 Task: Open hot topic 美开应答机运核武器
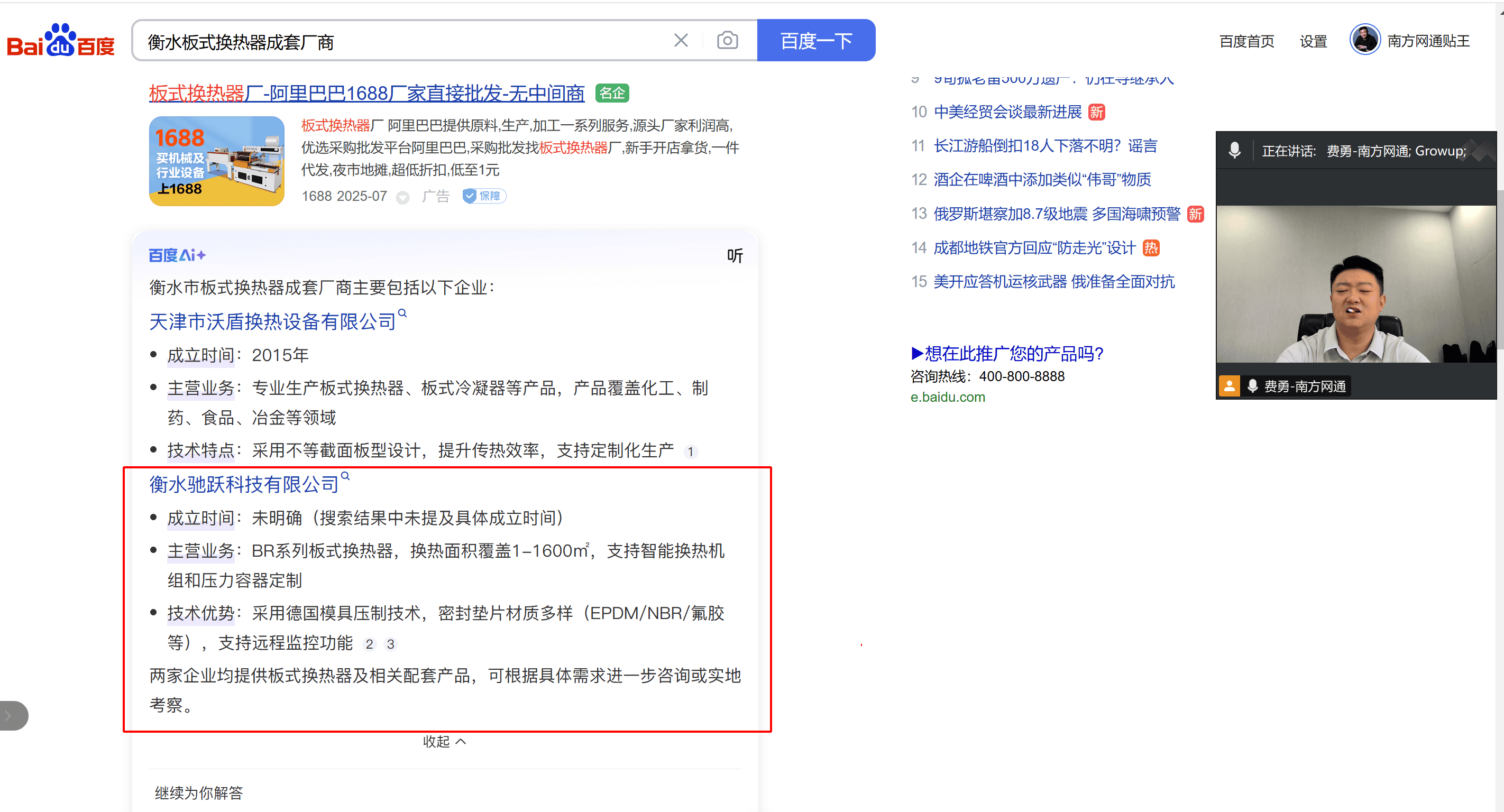point(1054,282)
